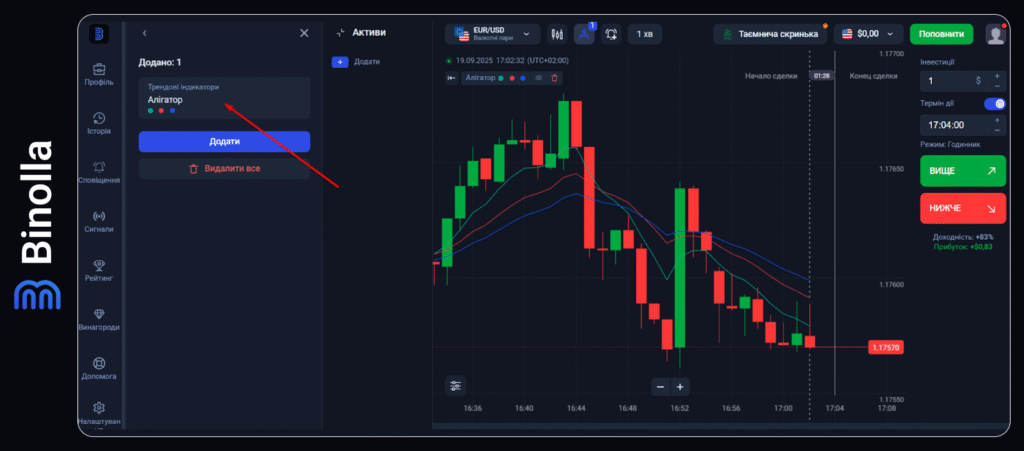Open the EUR/USD asset dropdown
The image size is (1024, 451).
[x=492, y=34]
